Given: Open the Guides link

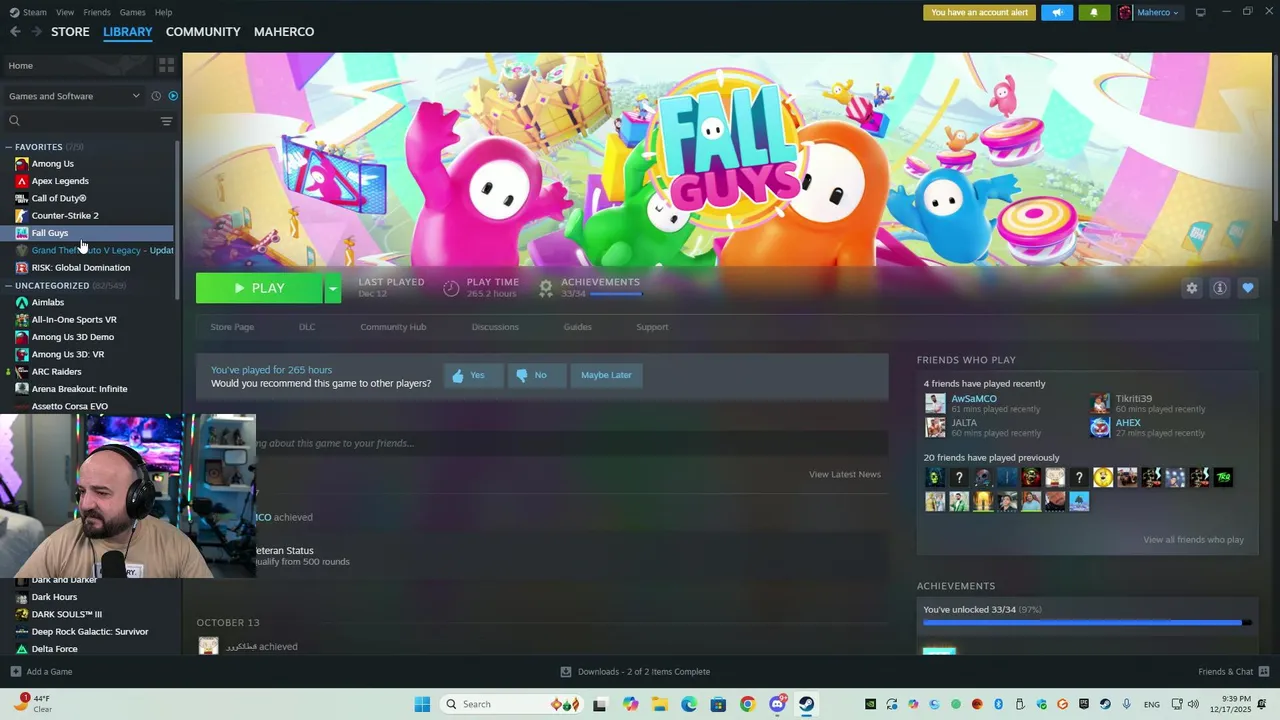Looking at the screenshot, I should (x=577, y=327).
